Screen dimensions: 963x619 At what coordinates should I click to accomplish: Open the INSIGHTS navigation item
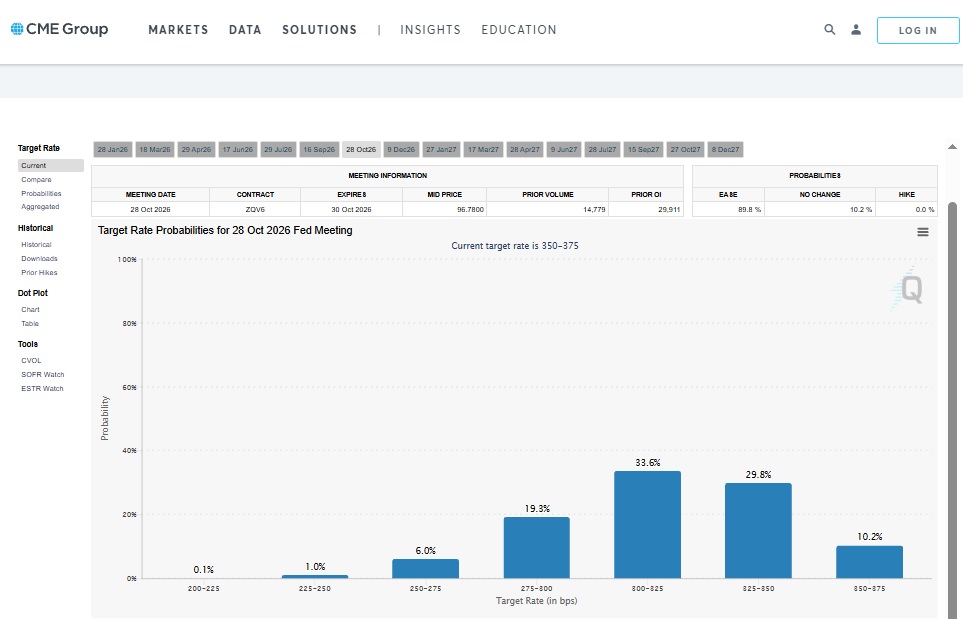pos(430,30)
